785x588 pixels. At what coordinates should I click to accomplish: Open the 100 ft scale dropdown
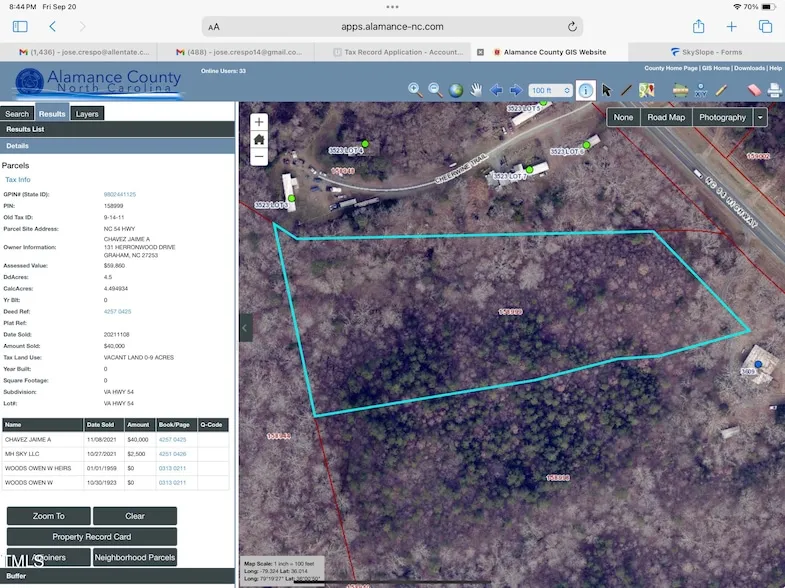(x=550, y=90)
